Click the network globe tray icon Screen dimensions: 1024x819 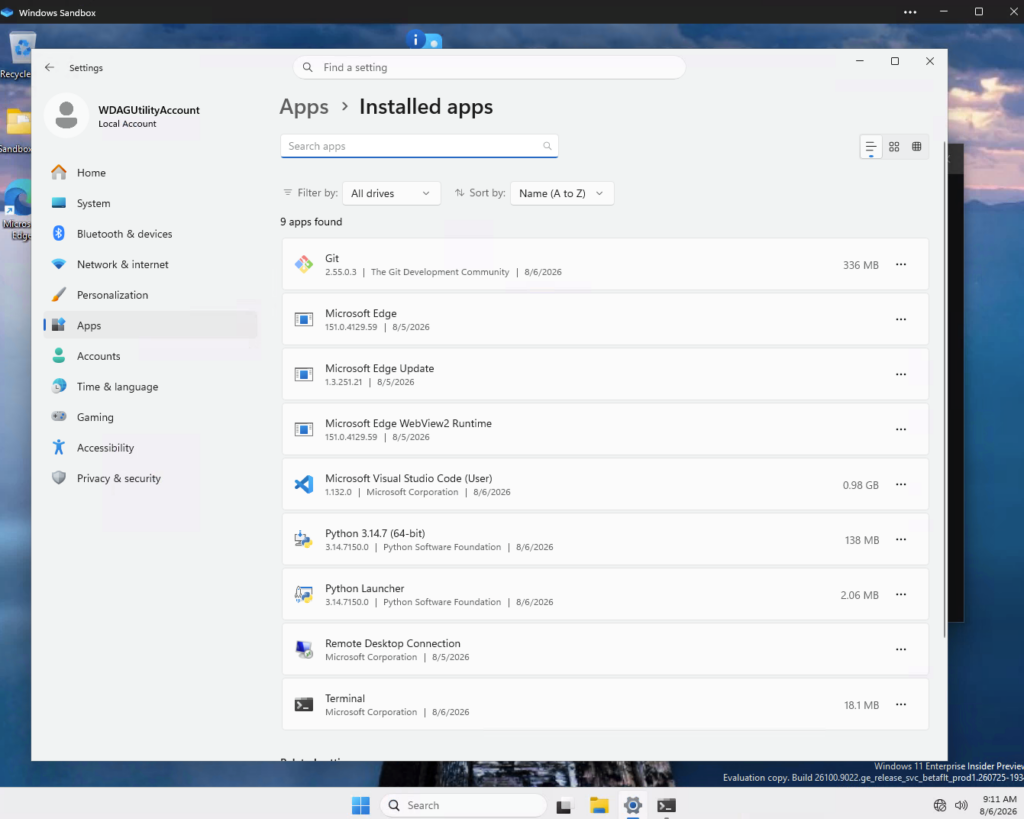940,805
